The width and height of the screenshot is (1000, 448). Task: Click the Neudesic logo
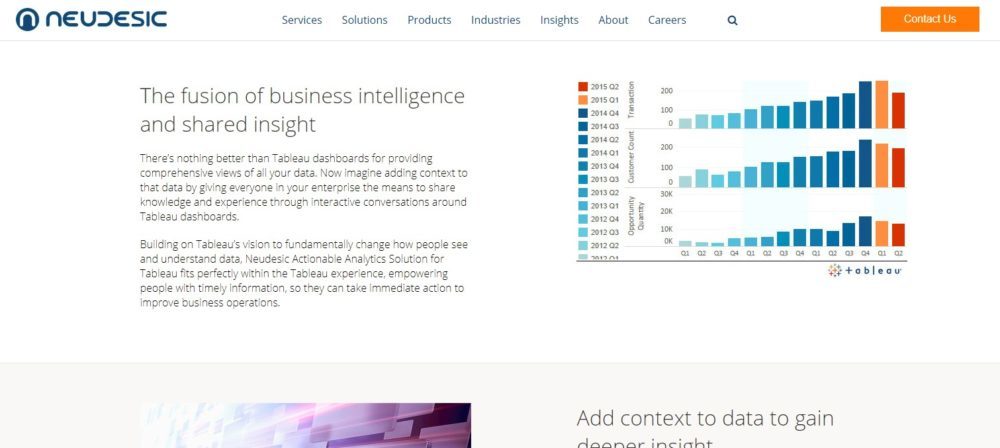91,19
